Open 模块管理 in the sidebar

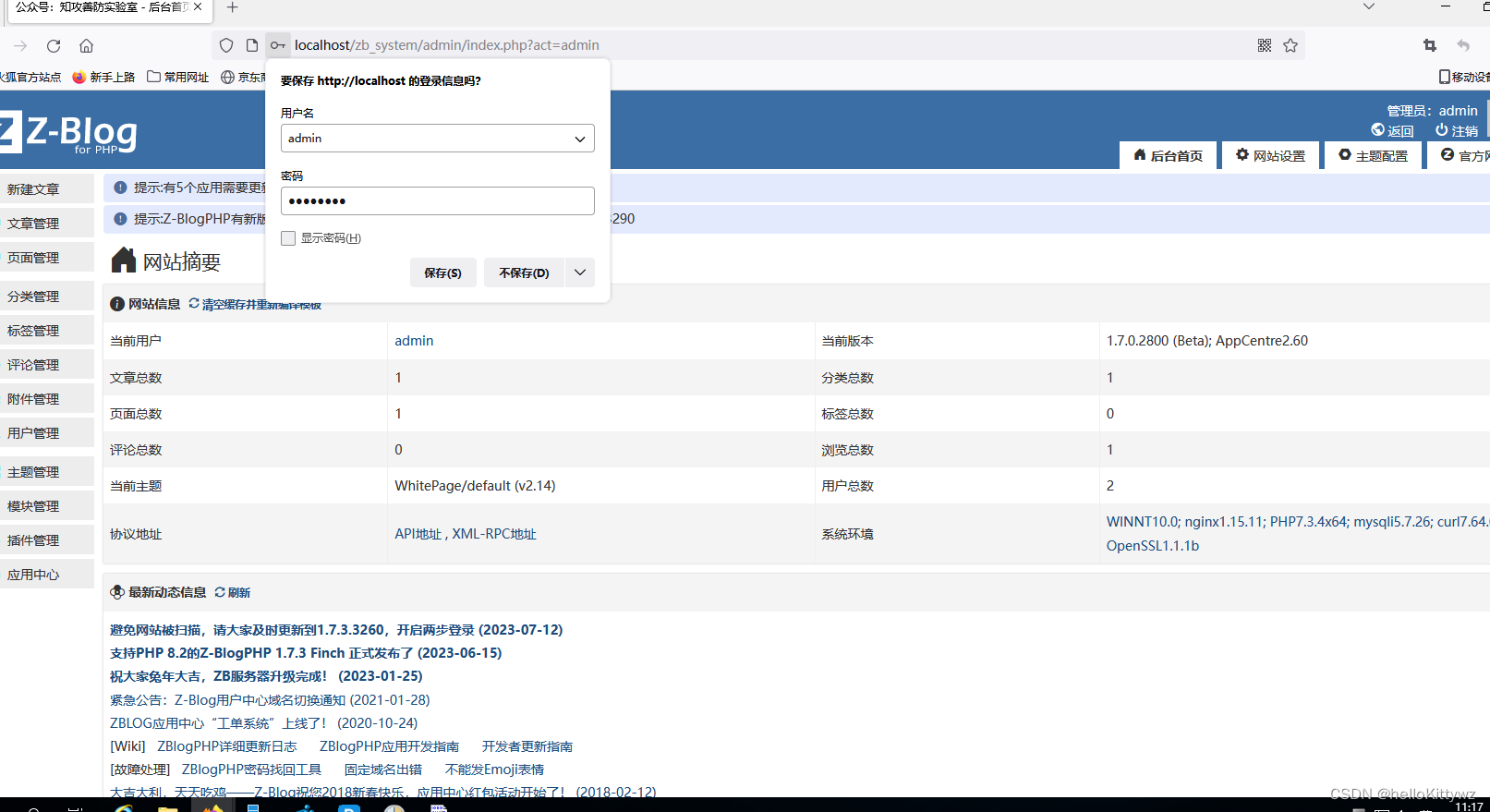tap(47, 505)
